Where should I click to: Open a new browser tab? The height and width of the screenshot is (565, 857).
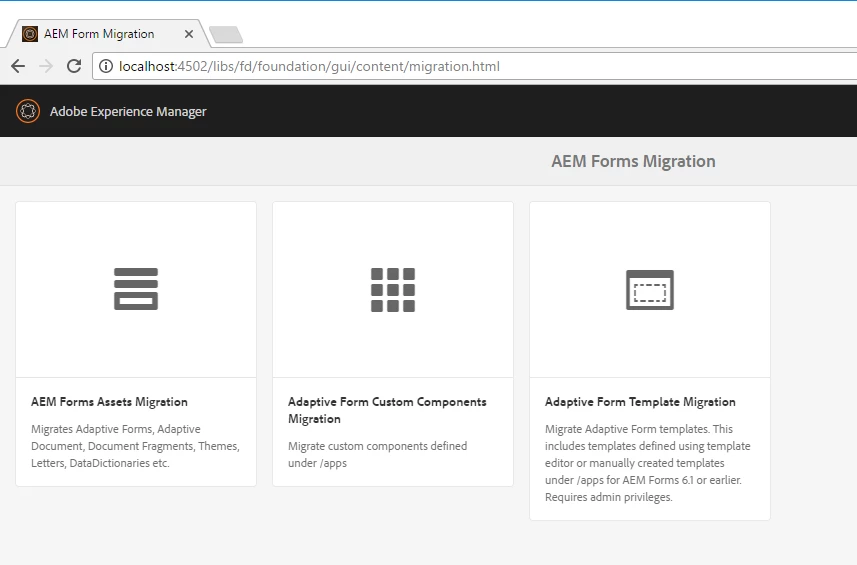(226, 34)
